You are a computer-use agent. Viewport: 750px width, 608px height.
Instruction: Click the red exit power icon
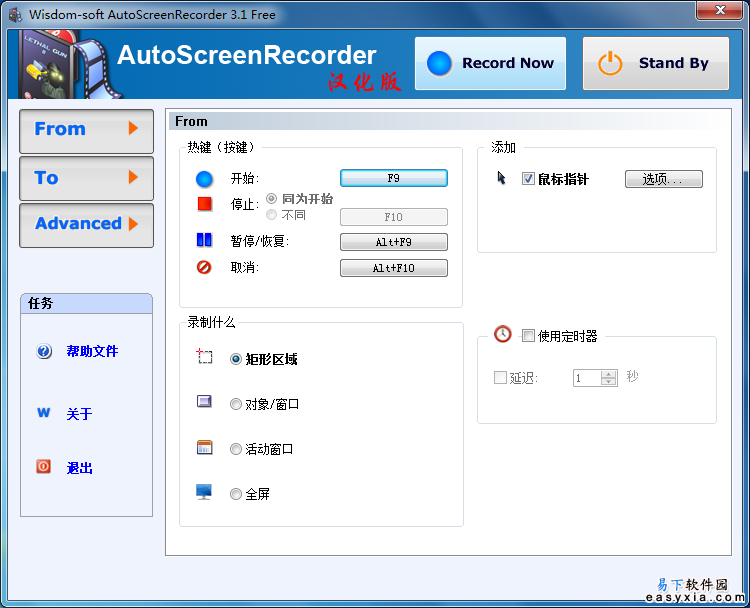[x=44, y=466]
